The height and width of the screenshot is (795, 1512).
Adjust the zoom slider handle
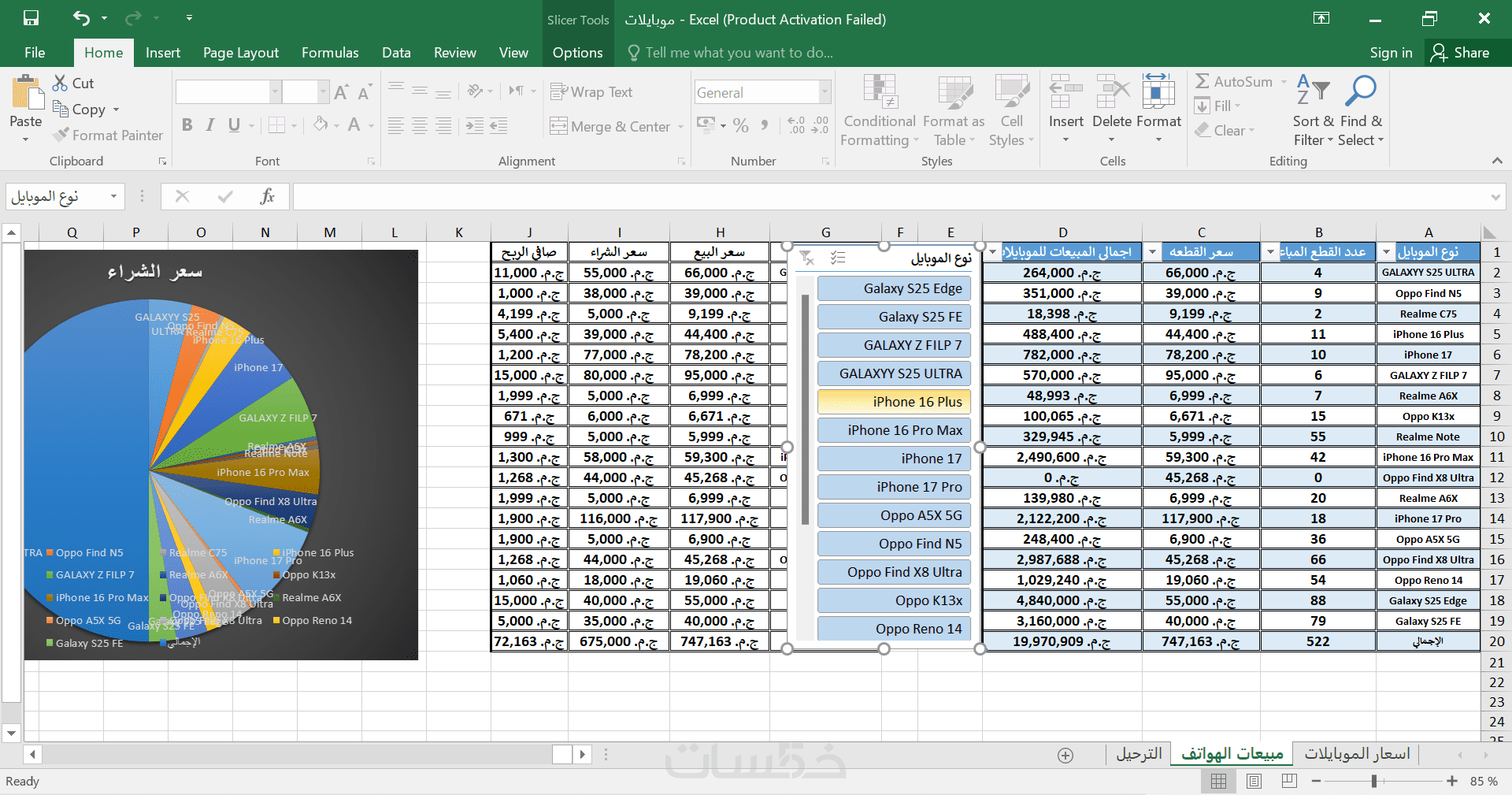[1373, 781]
